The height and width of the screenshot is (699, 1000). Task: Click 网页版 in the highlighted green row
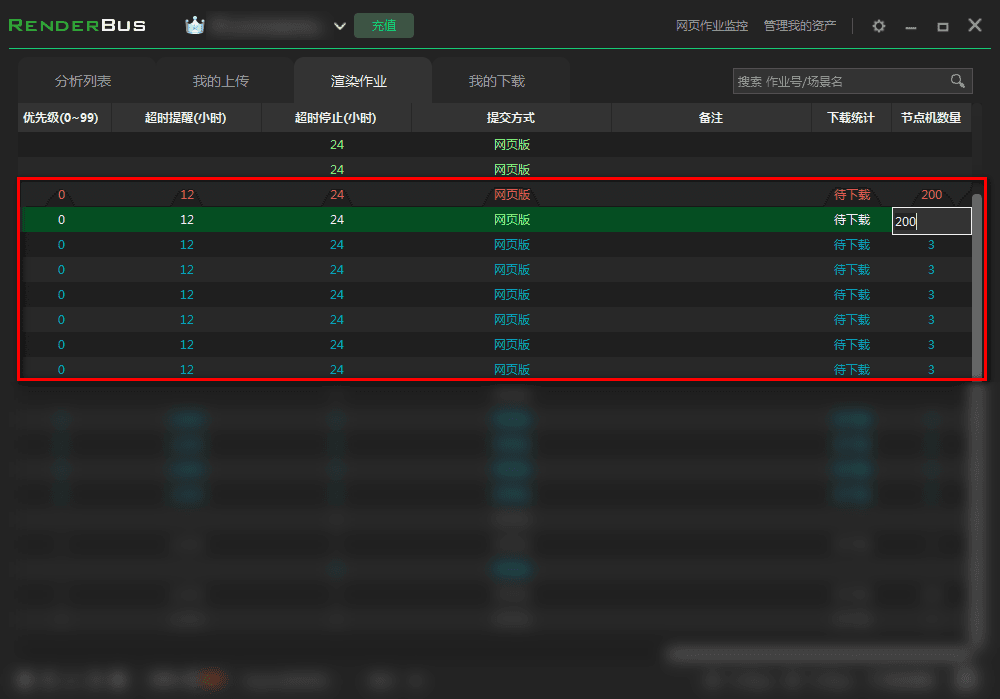click(x=512, y=220)
